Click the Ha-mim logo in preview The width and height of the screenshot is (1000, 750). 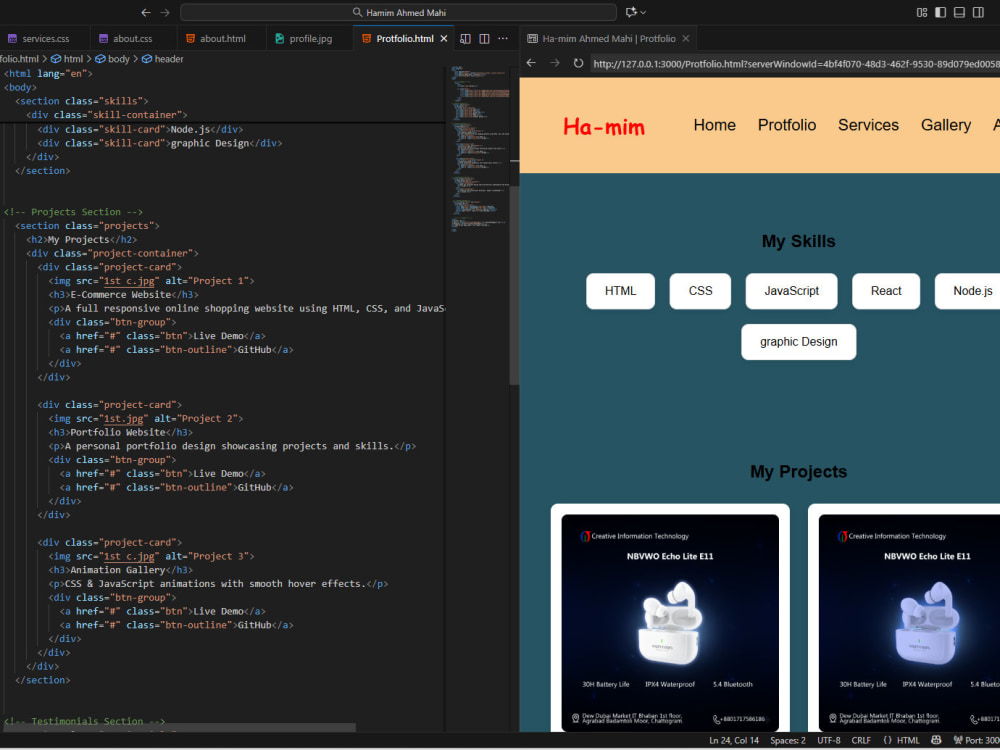[x=603, y=126]
